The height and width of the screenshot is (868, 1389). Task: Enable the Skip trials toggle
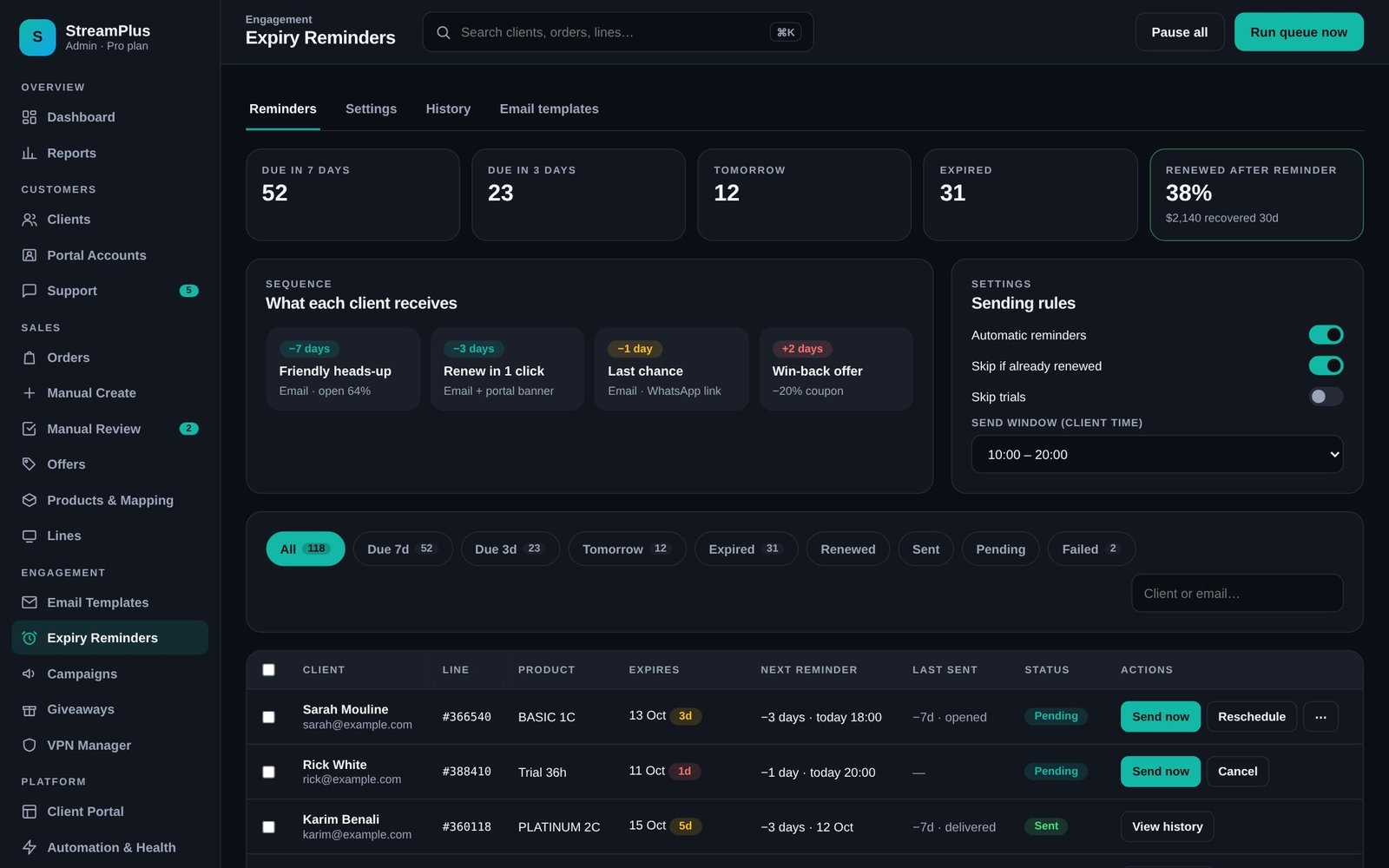(x=1326, y=397)
